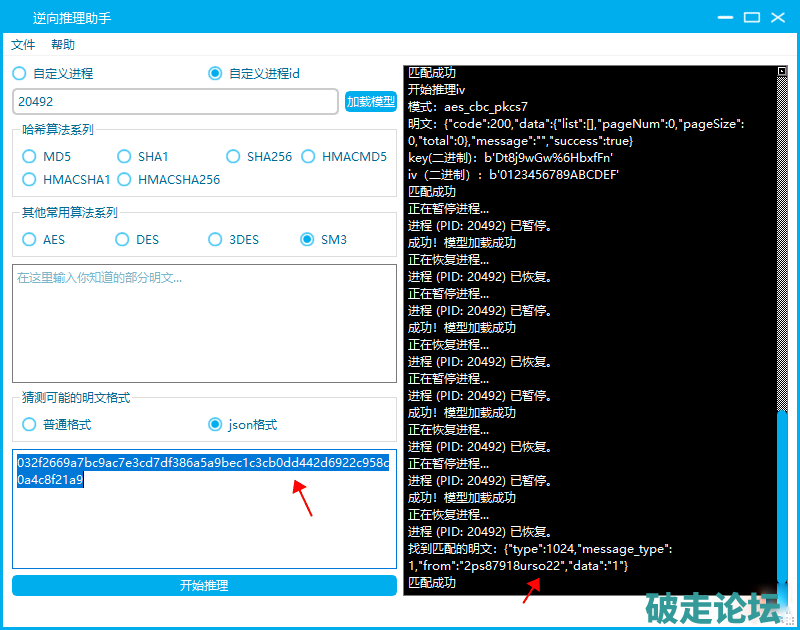Choose the SHA256 hash algorithm
Image resolution: width=800 pixels, height=630 pixels.
coord(233,156)
